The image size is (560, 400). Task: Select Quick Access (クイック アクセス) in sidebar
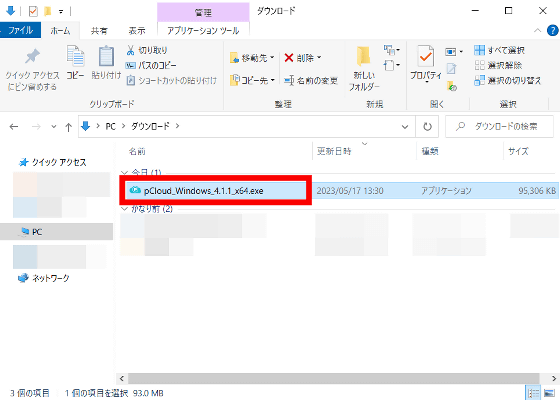pos(53,162)
